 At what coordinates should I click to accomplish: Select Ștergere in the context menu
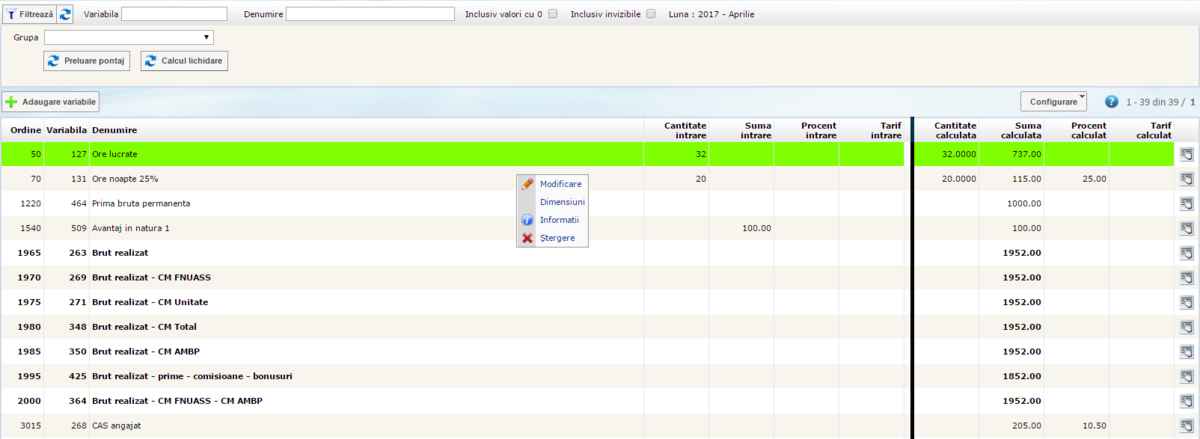click(556, 238)
